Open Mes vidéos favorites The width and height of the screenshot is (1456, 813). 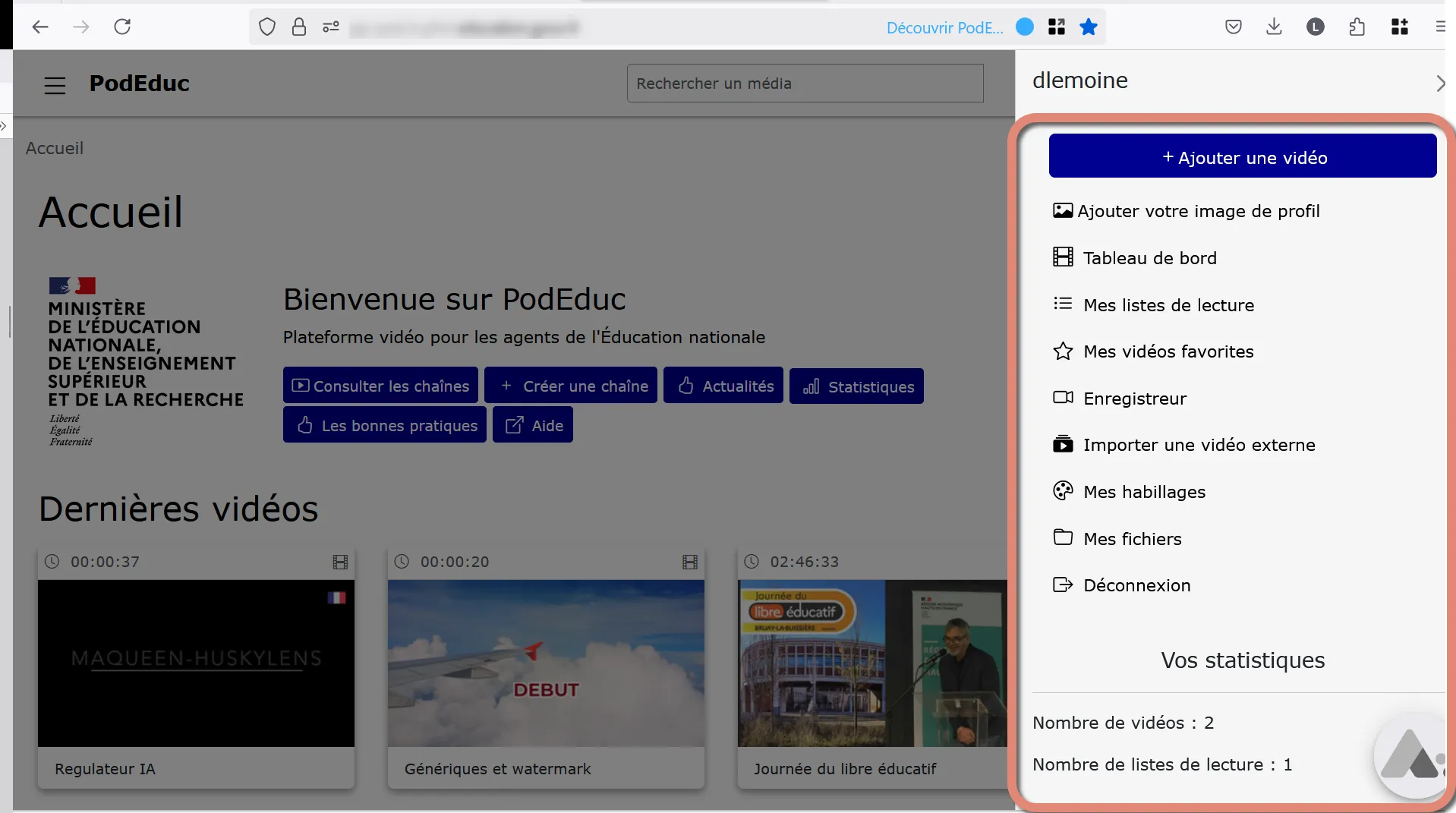point(1153,351)
